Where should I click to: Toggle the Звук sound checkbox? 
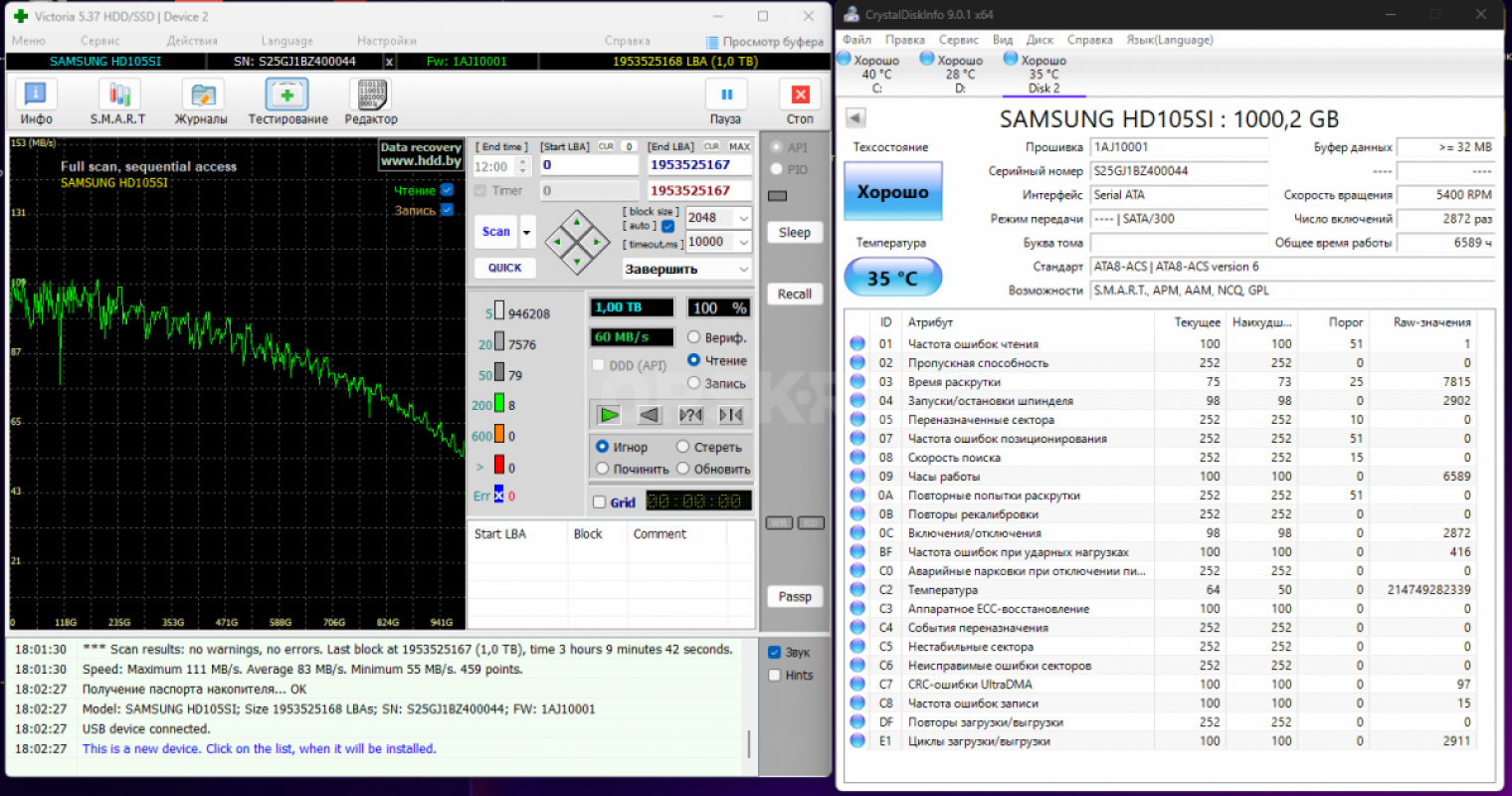774,653
